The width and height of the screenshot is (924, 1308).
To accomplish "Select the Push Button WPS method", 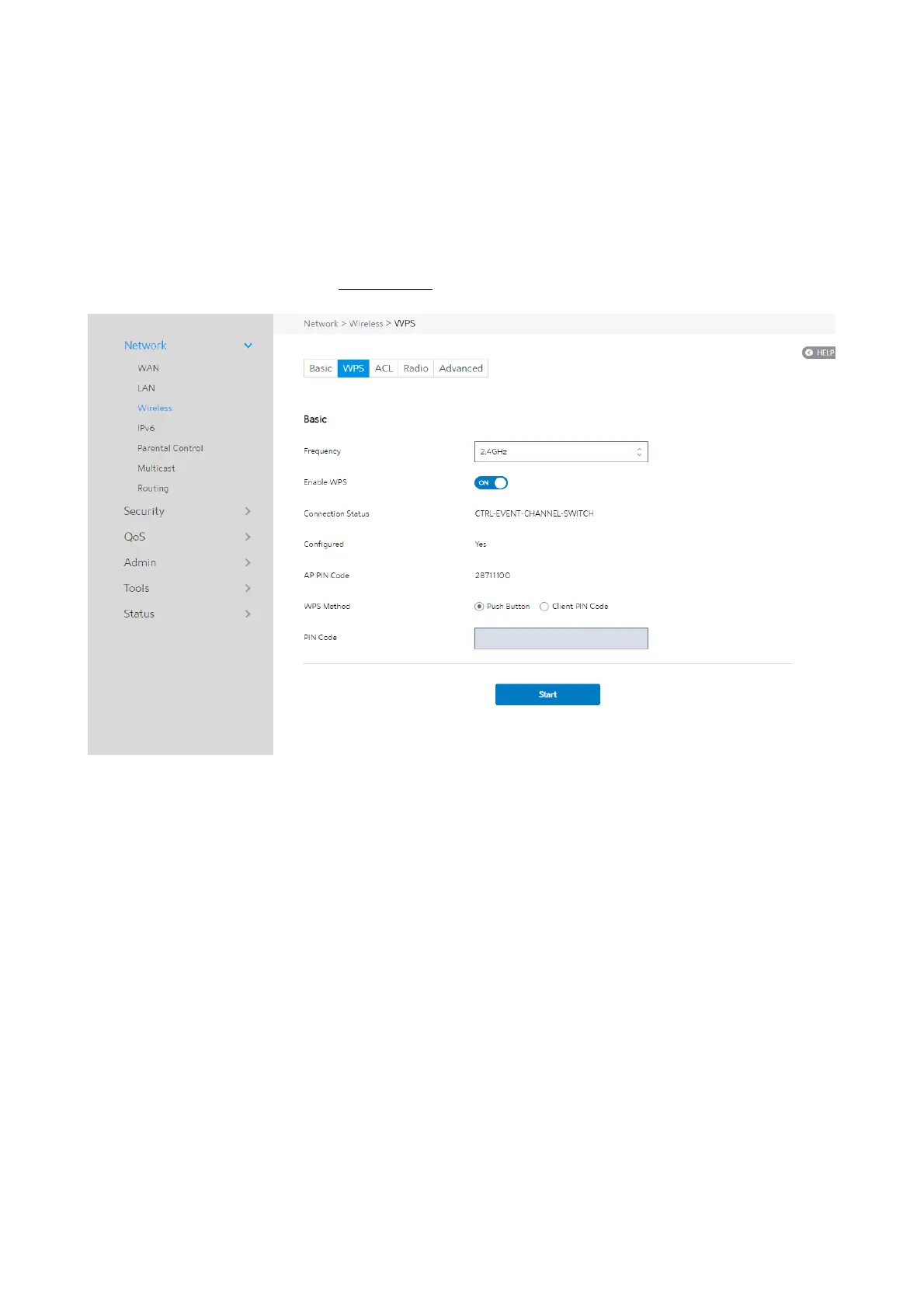I will pos(479,607).
